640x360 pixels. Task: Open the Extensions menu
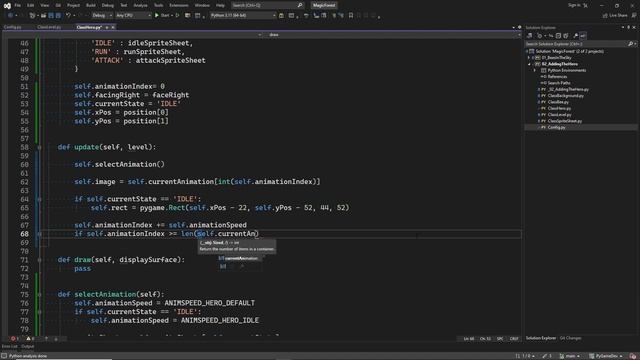(x=179, y=5)
